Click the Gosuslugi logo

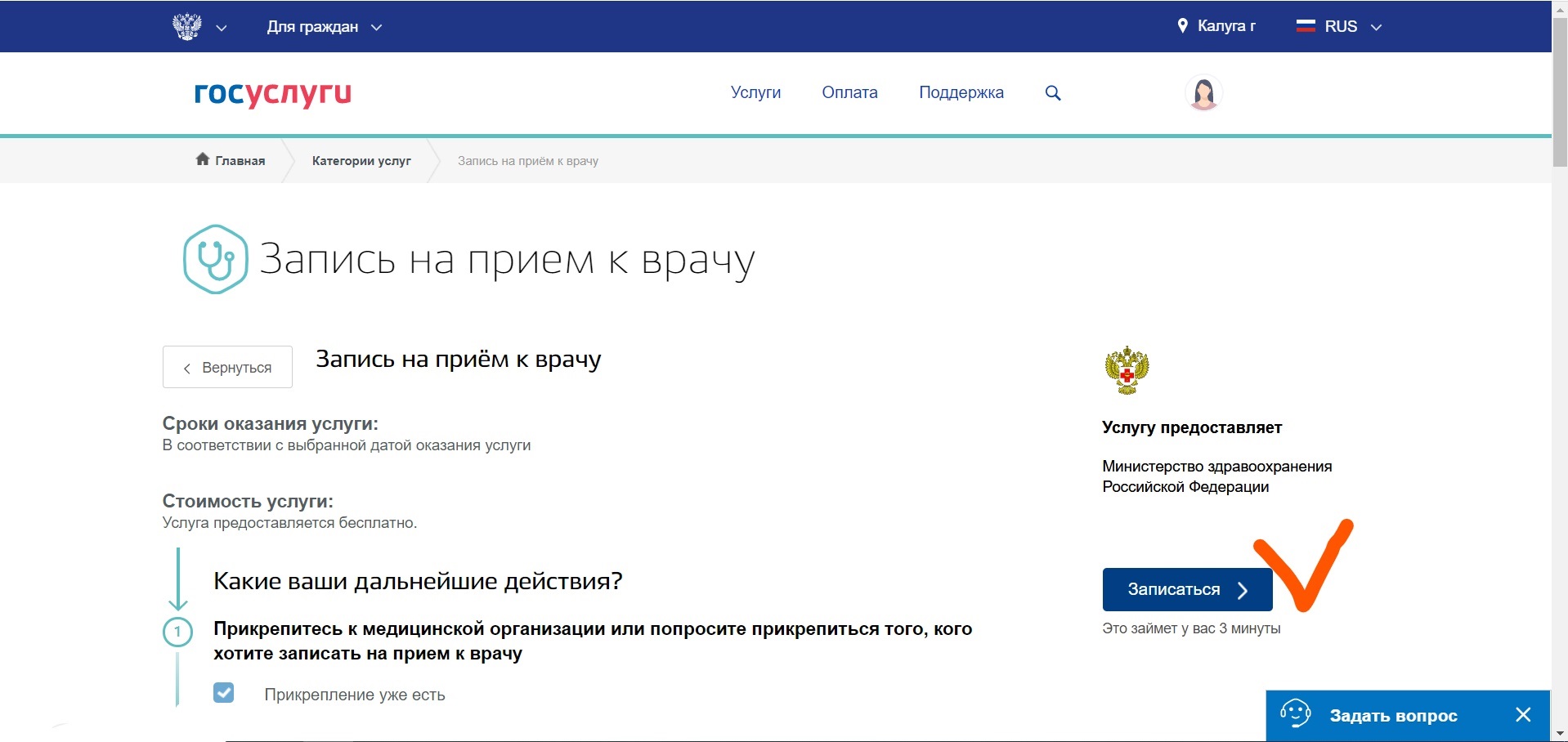point(272,93)
